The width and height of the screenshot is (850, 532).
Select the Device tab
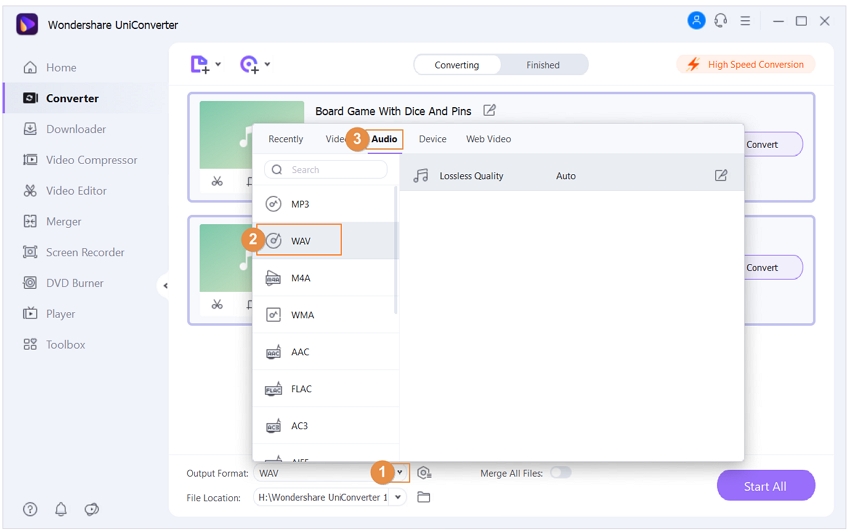pyautogui.click(x=433, y=139)
